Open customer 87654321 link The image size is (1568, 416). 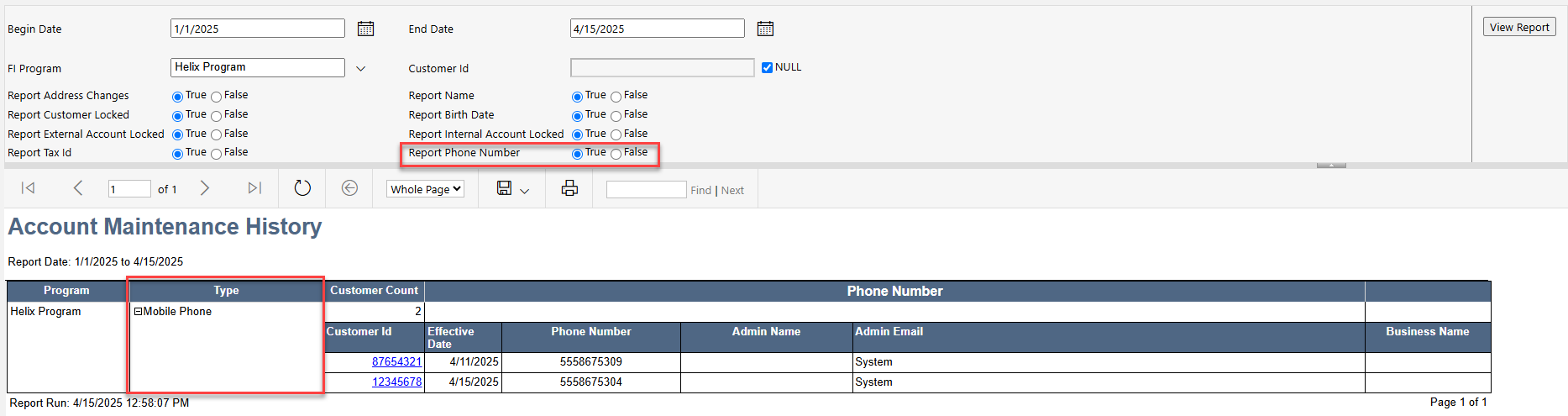tap(396, 362)
